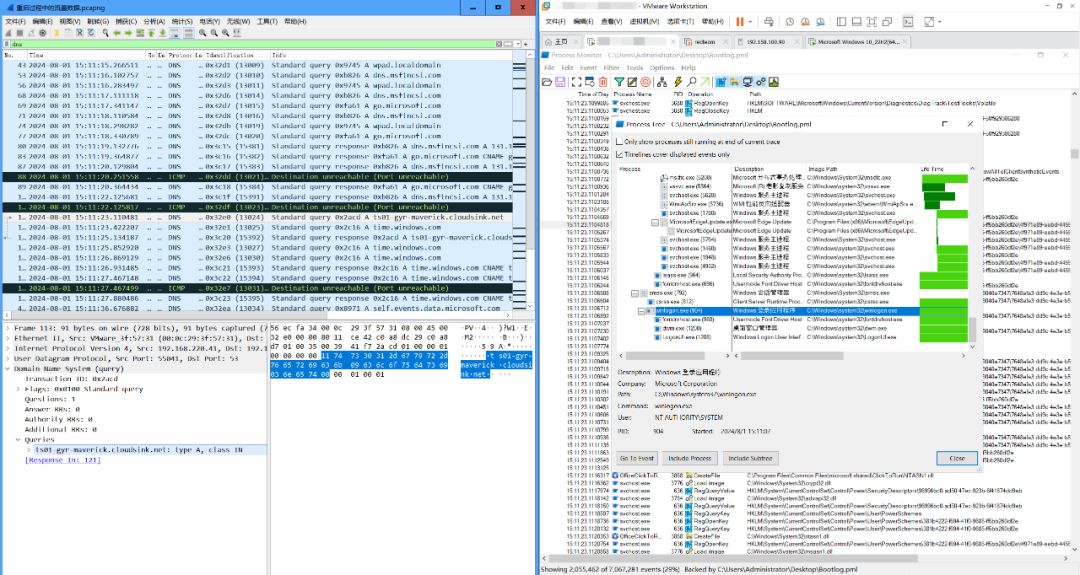
Task: Select ICMP packet 88 Destination unreachable row
Action: tap(257, 177)
